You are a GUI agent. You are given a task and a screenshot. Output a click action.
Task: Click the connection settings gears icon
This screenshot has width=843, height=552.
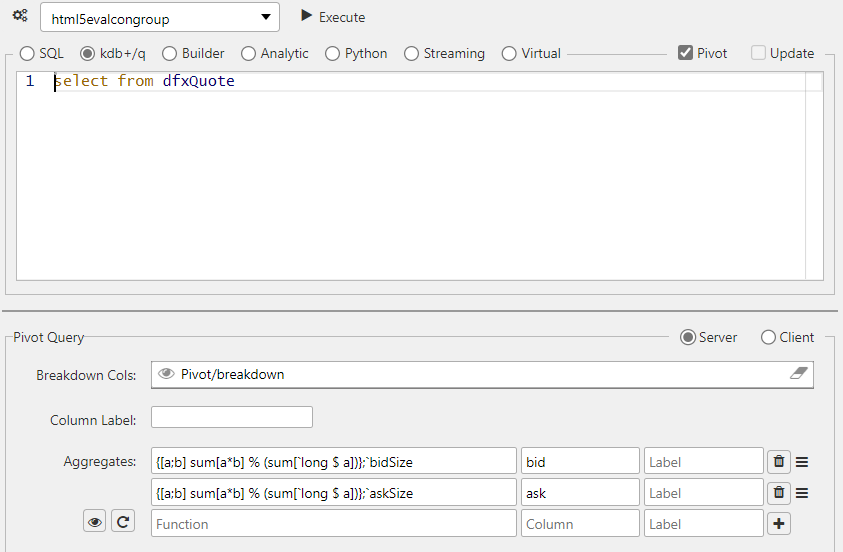click(19, 16)
